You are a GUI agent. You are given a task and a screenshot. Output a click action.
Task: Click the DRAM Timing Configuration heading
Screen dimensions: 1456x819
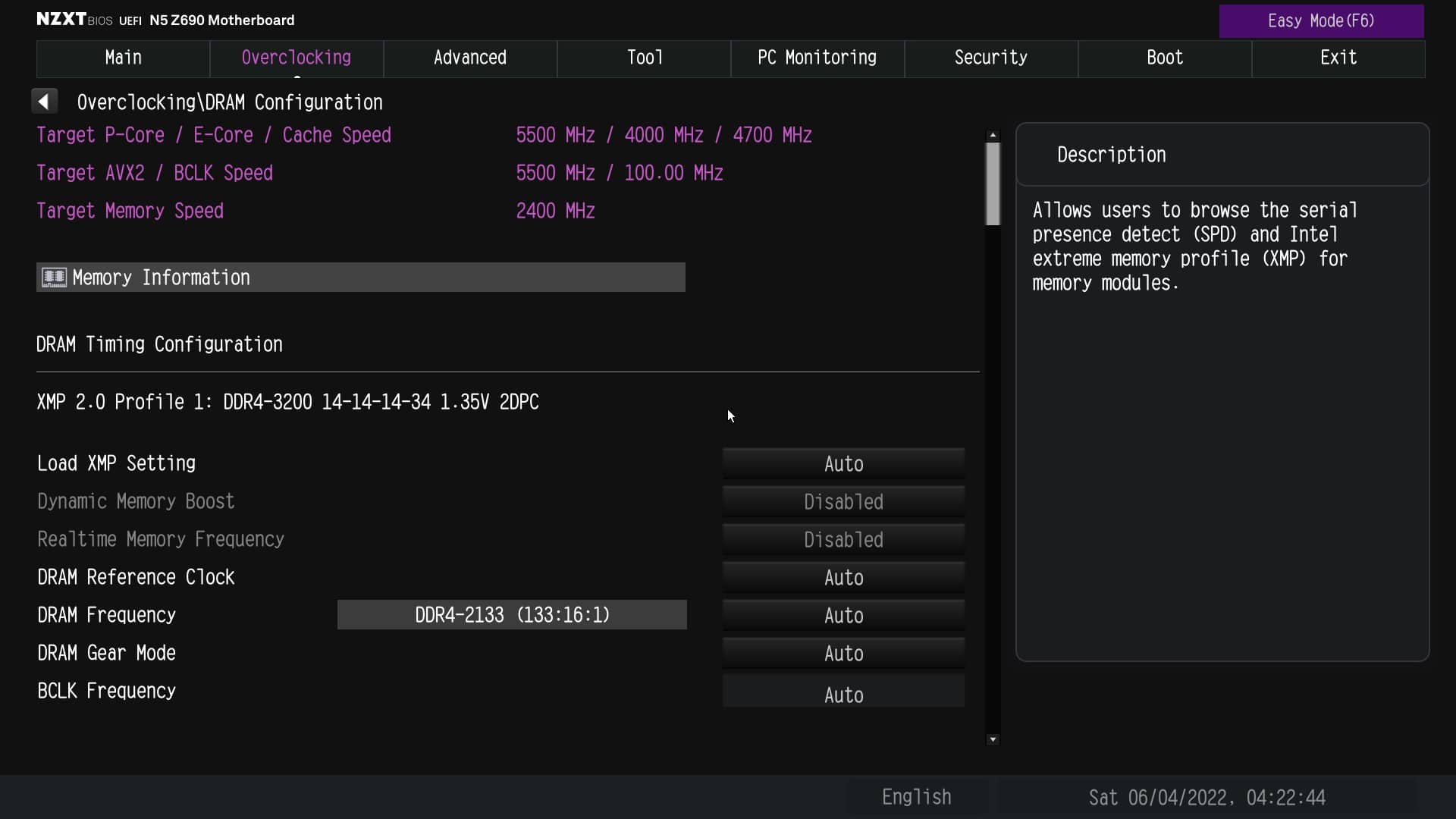pyautogui.click(x=159, y=344)
